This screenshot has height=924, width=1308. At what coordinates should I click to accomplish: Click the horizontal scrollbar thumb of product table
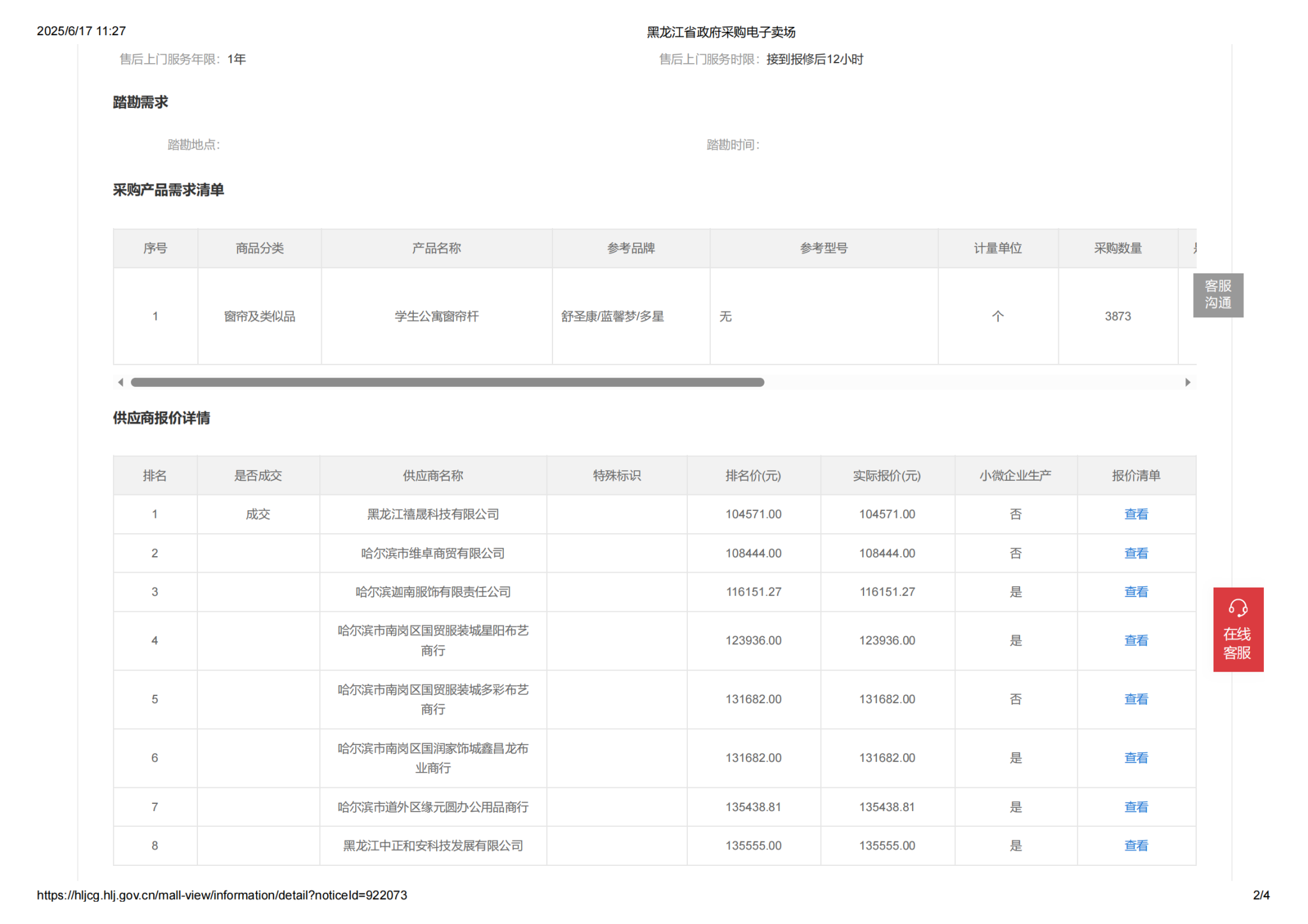click(x=447, y=382)
